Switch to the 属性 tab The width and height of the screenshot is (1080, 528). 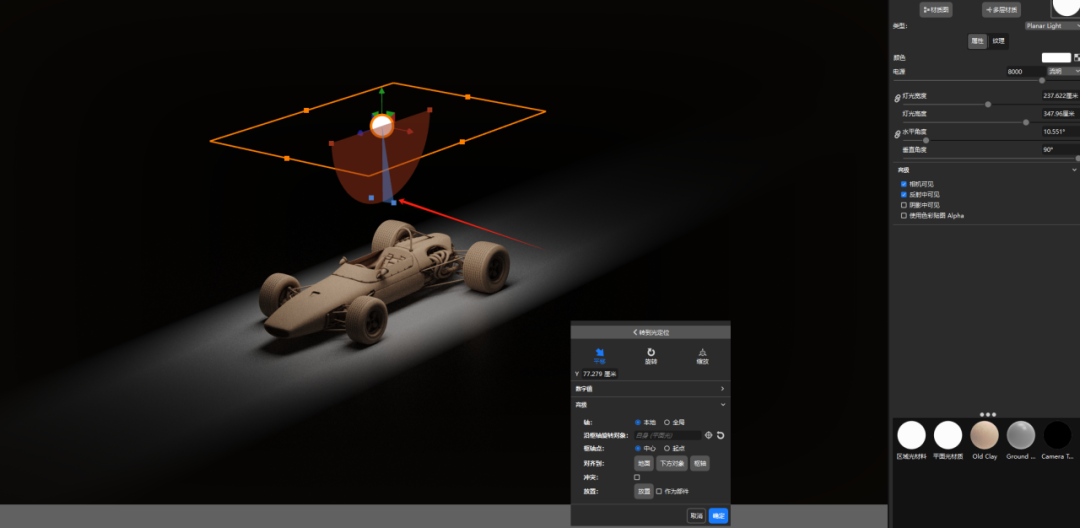point(978,41)
